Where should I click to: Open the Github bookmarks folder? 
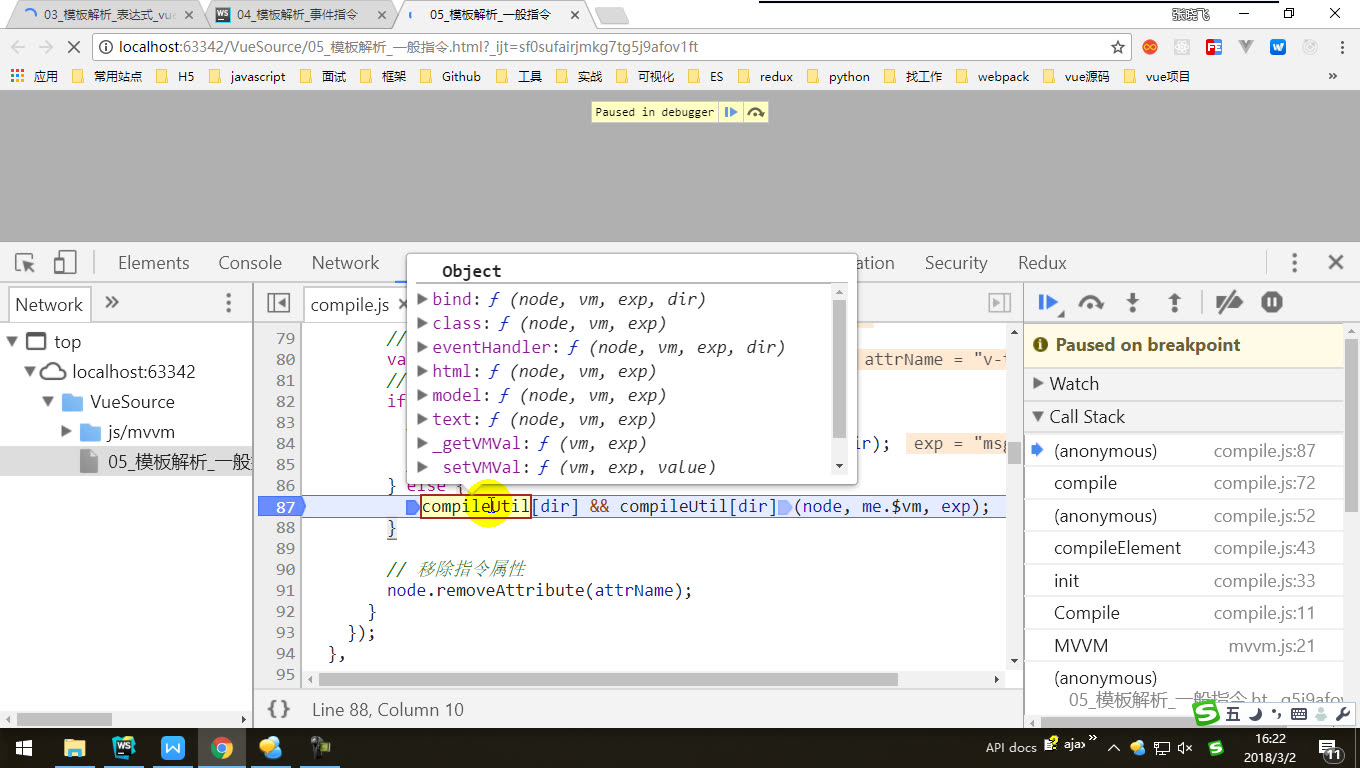point(450,76)
